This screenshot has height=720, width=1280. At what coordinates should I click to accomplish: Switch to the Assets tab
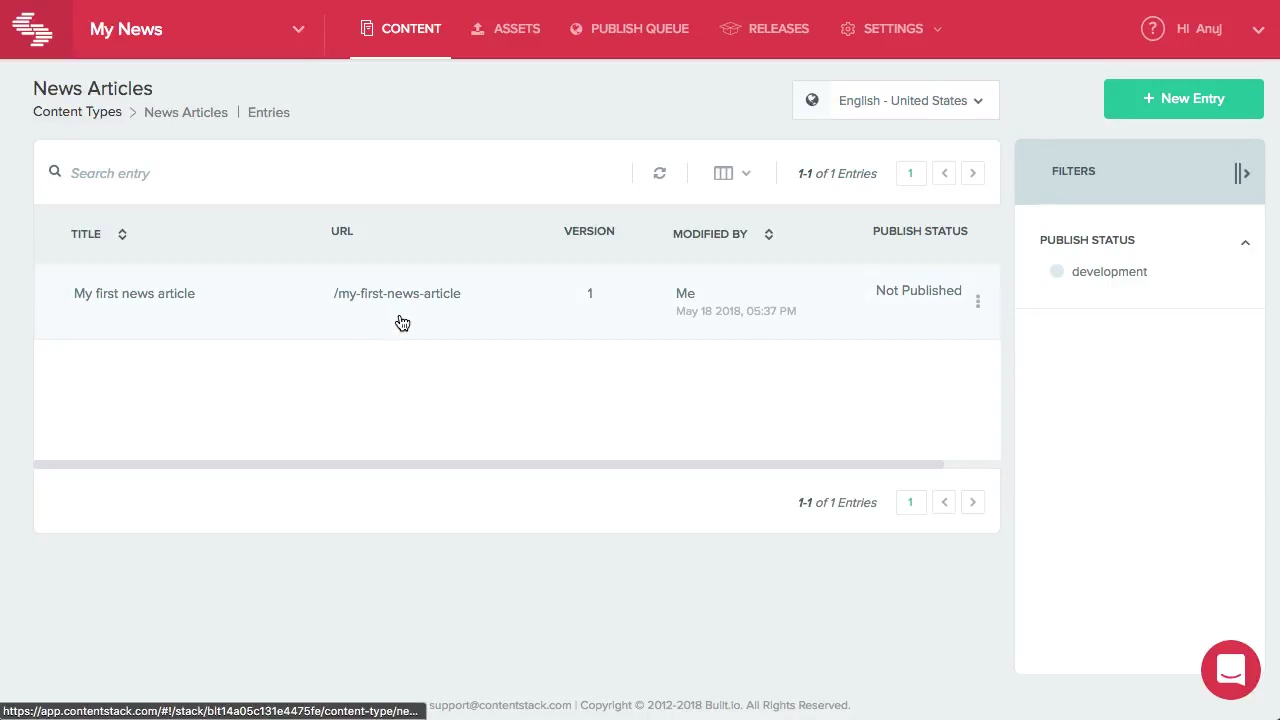(506, 29)
